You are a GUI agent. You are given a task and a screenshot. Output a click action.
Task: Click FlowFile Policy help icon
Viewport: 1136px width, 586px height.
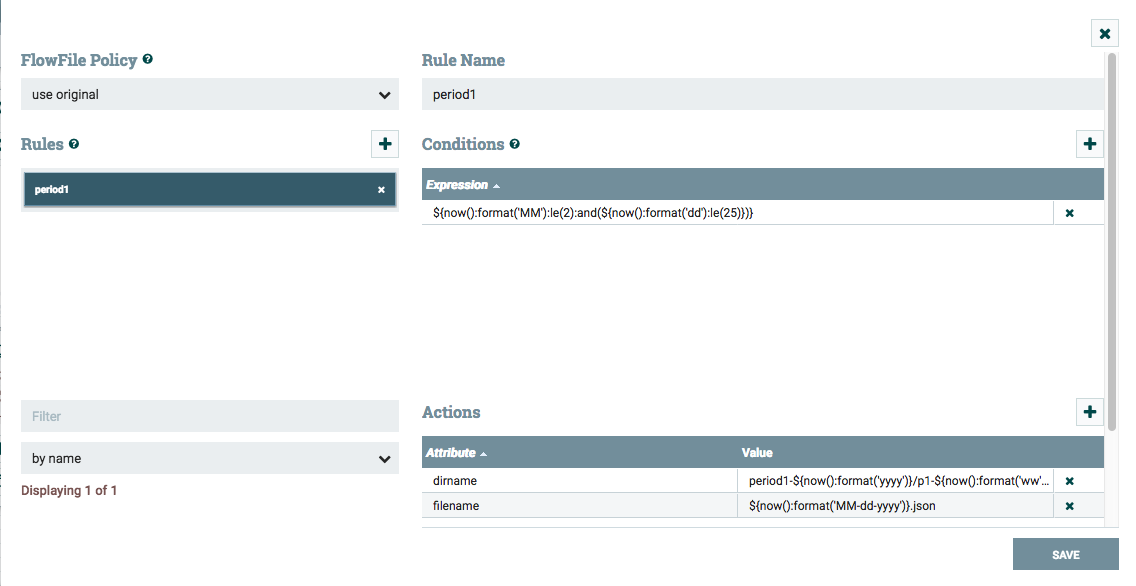[148, 60]
